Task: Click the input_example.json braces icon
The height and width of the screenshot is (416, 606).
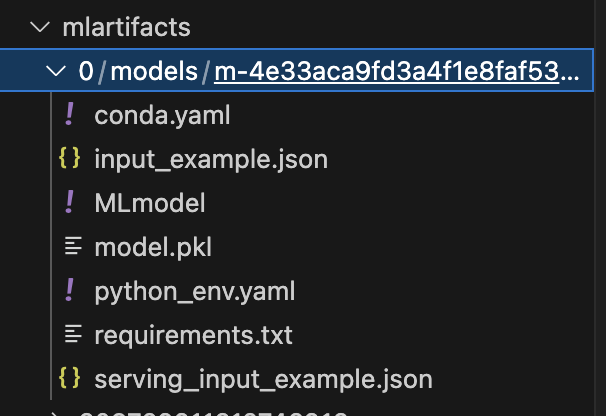Action: coord(69,159)
